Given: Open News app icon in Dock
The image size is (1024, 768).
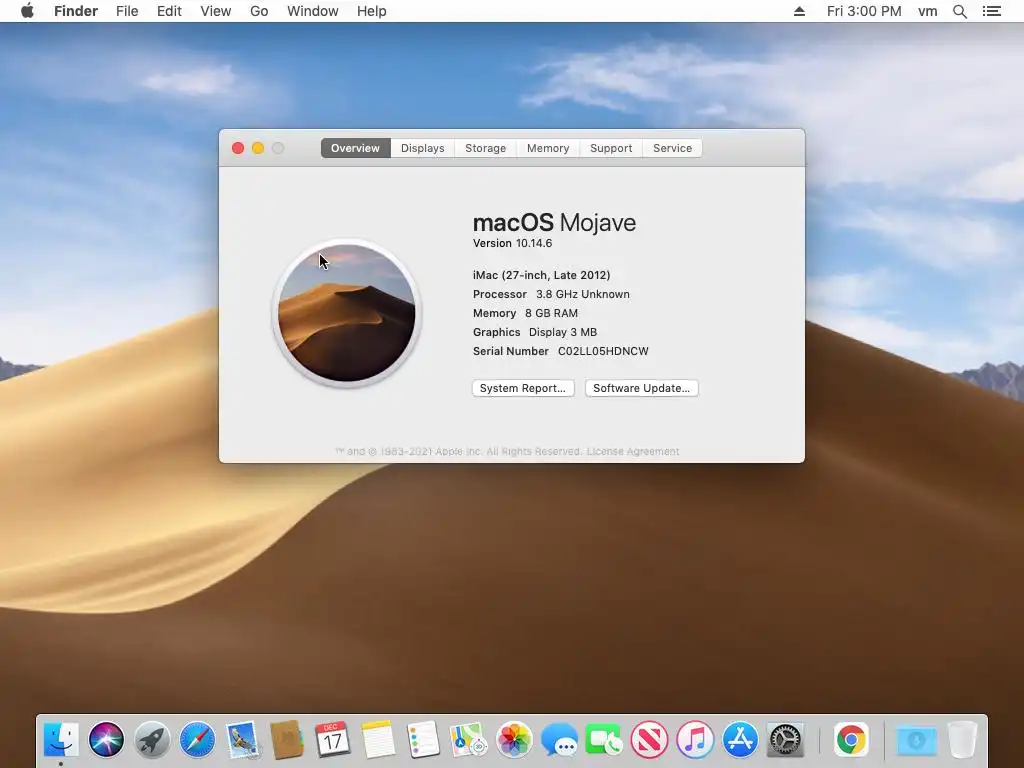Looking at the screenshot, I should [x=650, y=740].
